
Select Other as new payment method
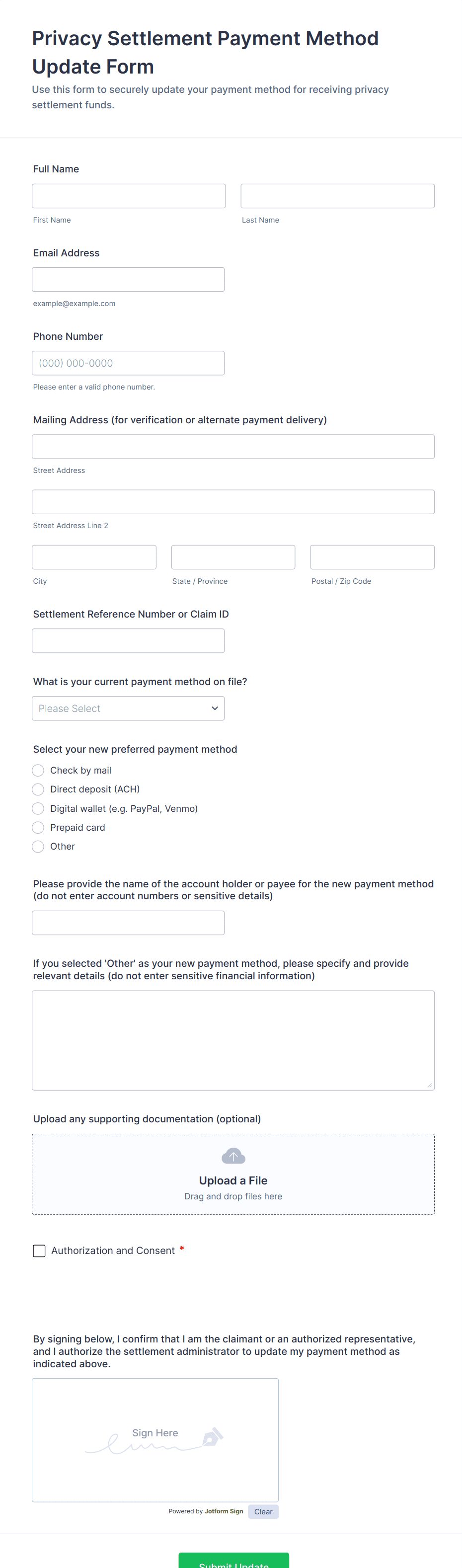click(x=38, y=846)
